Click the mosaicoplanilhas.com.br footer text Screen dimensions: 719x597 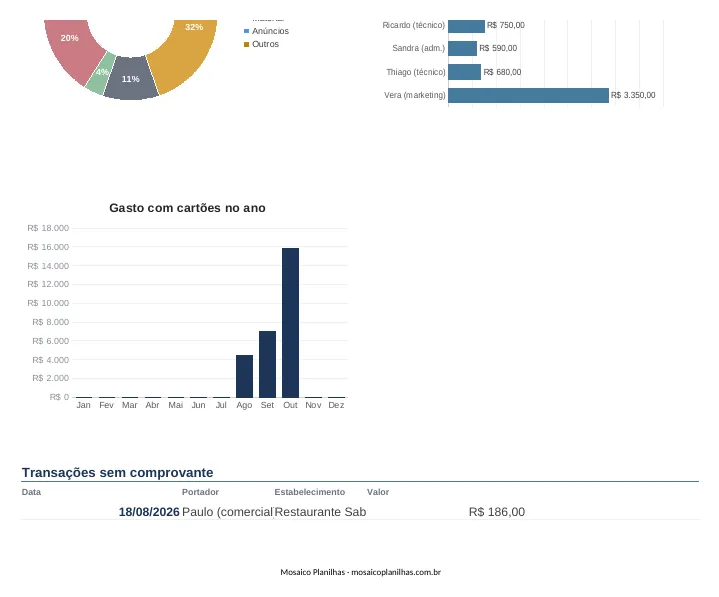[396, 572]
